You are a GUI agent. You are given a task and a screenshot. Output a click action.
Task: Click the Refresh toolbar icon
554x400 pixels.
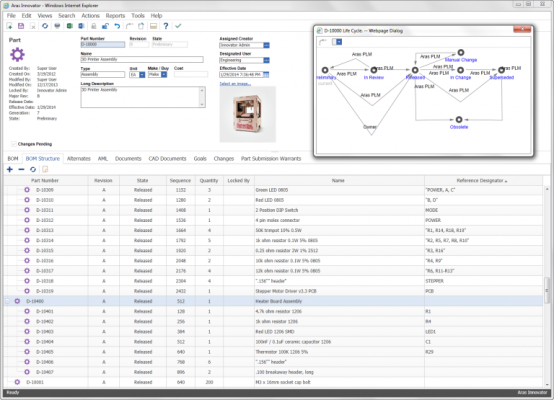[45, 26]
